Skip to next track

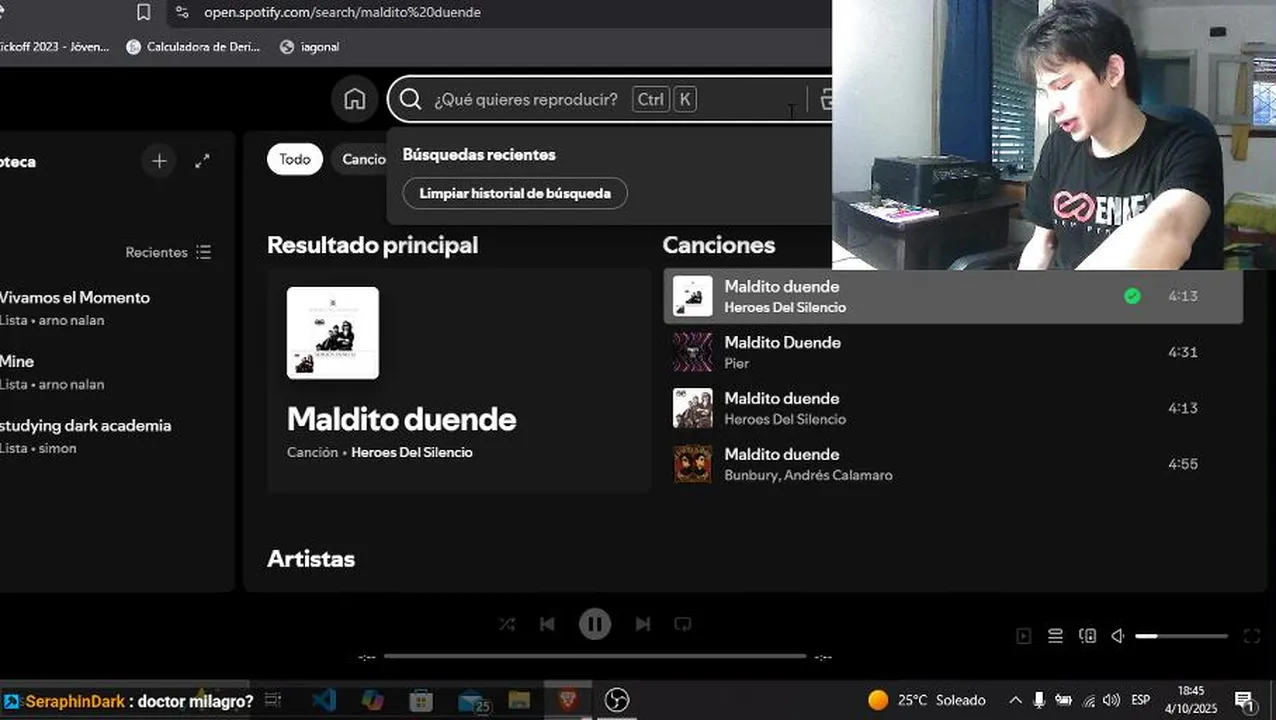point(643,624)
